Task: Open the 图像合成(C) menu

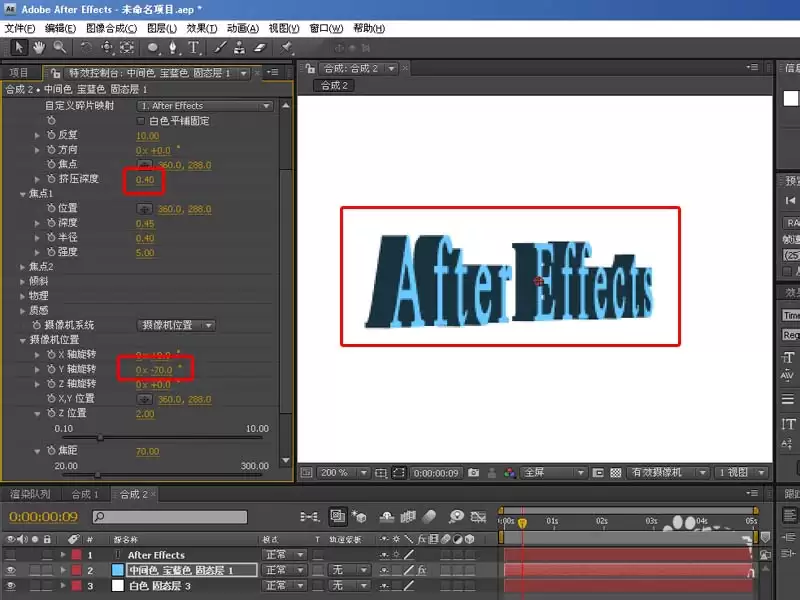Action: 111,28
